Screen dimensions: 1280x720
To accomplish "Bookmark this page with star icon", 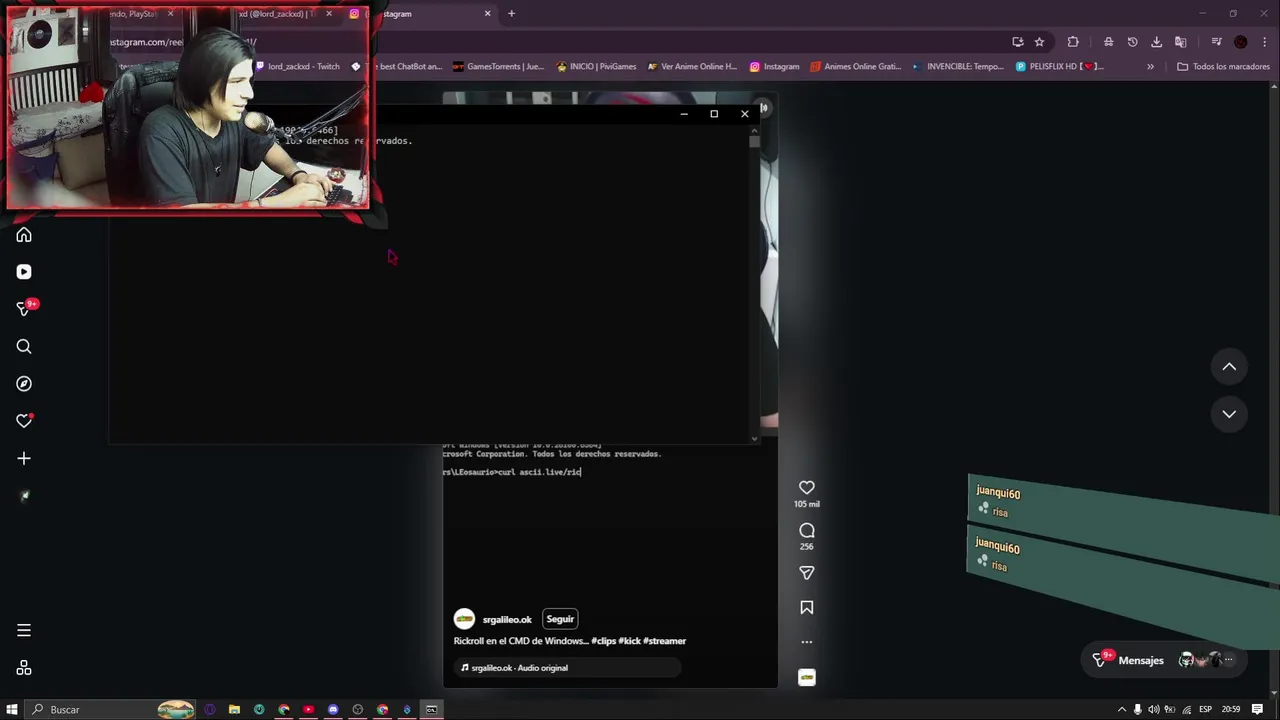I will click(x=1039, y=42).
